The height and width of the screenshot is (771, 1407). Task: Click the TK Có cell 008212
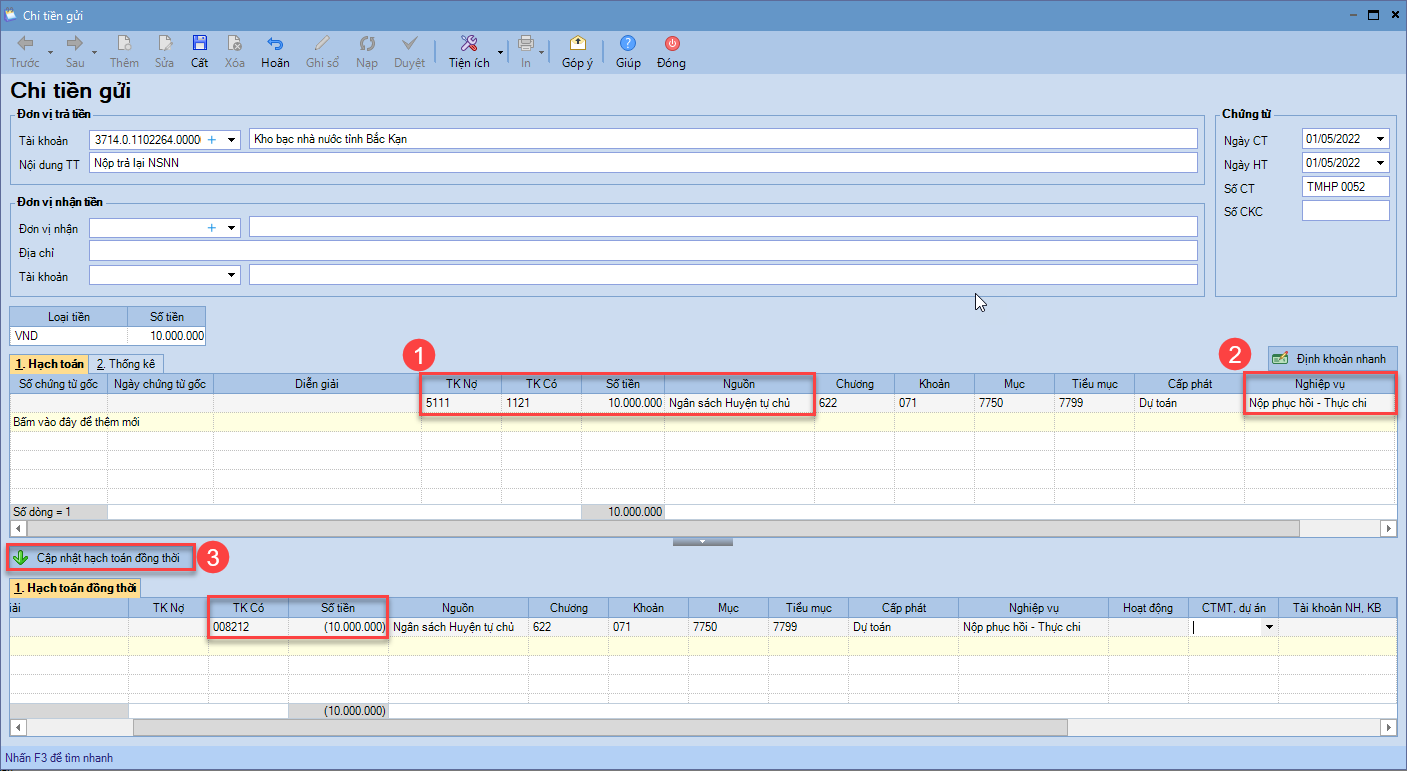pyautogui.click(x=249, y=627)
